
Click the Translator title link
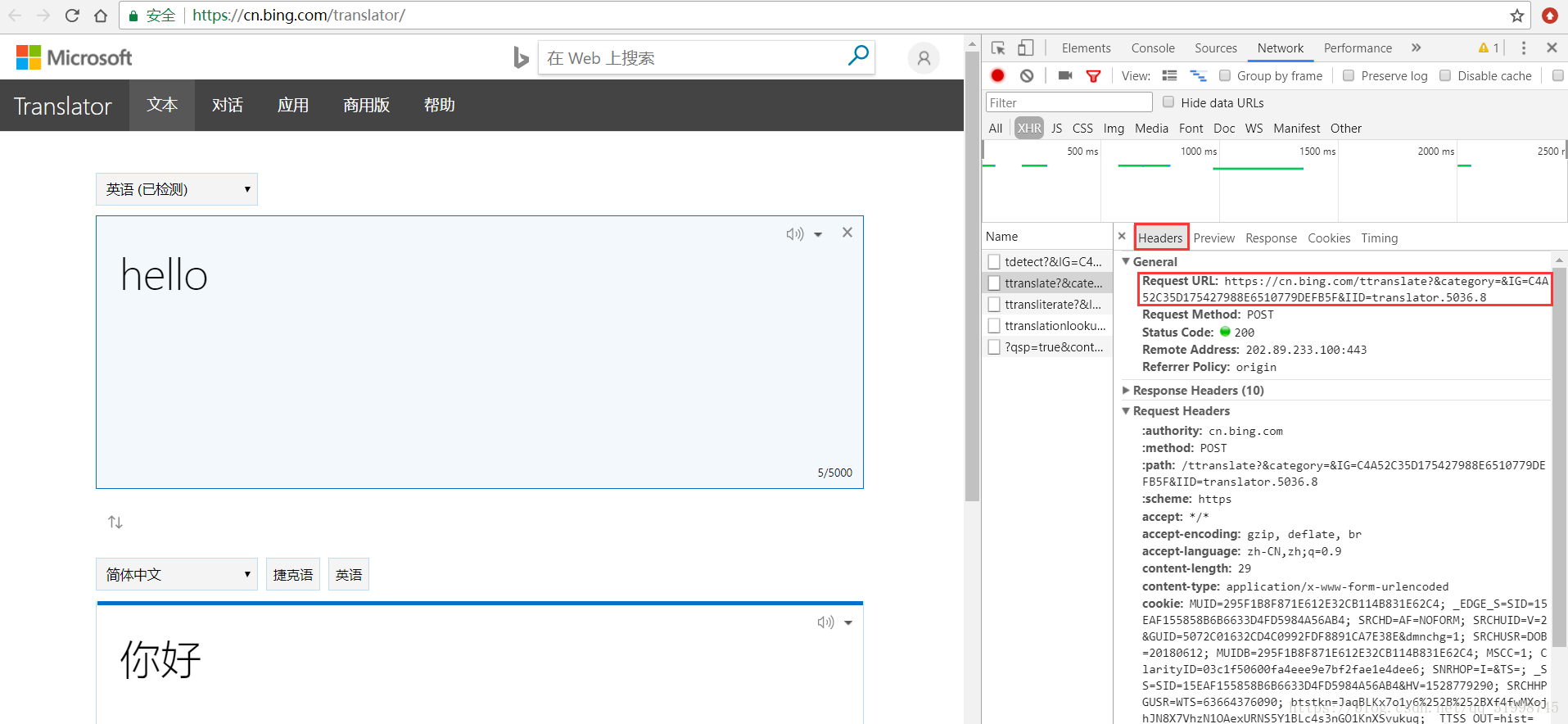pyautogui.click(x=63, y=106)
